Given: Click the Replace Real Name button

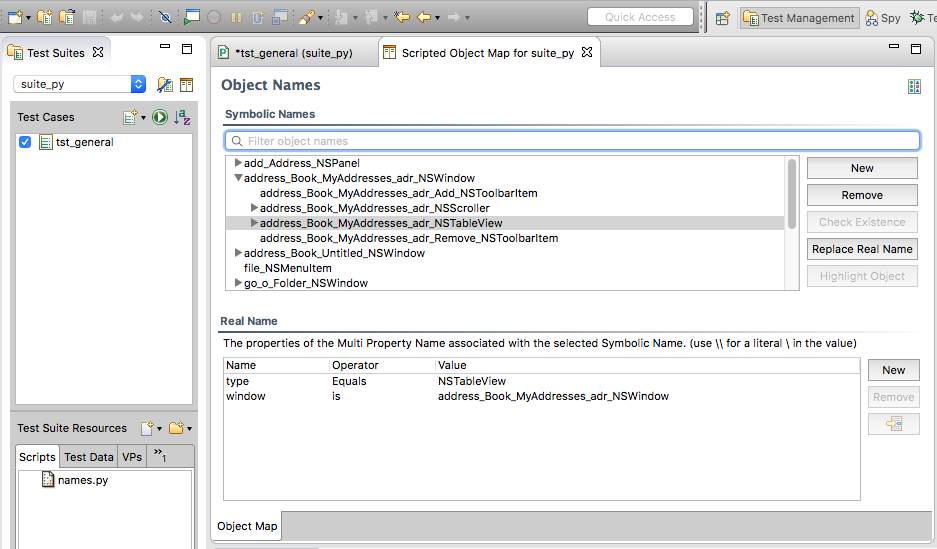Looking at the screenshot, I should coord(862,249).
